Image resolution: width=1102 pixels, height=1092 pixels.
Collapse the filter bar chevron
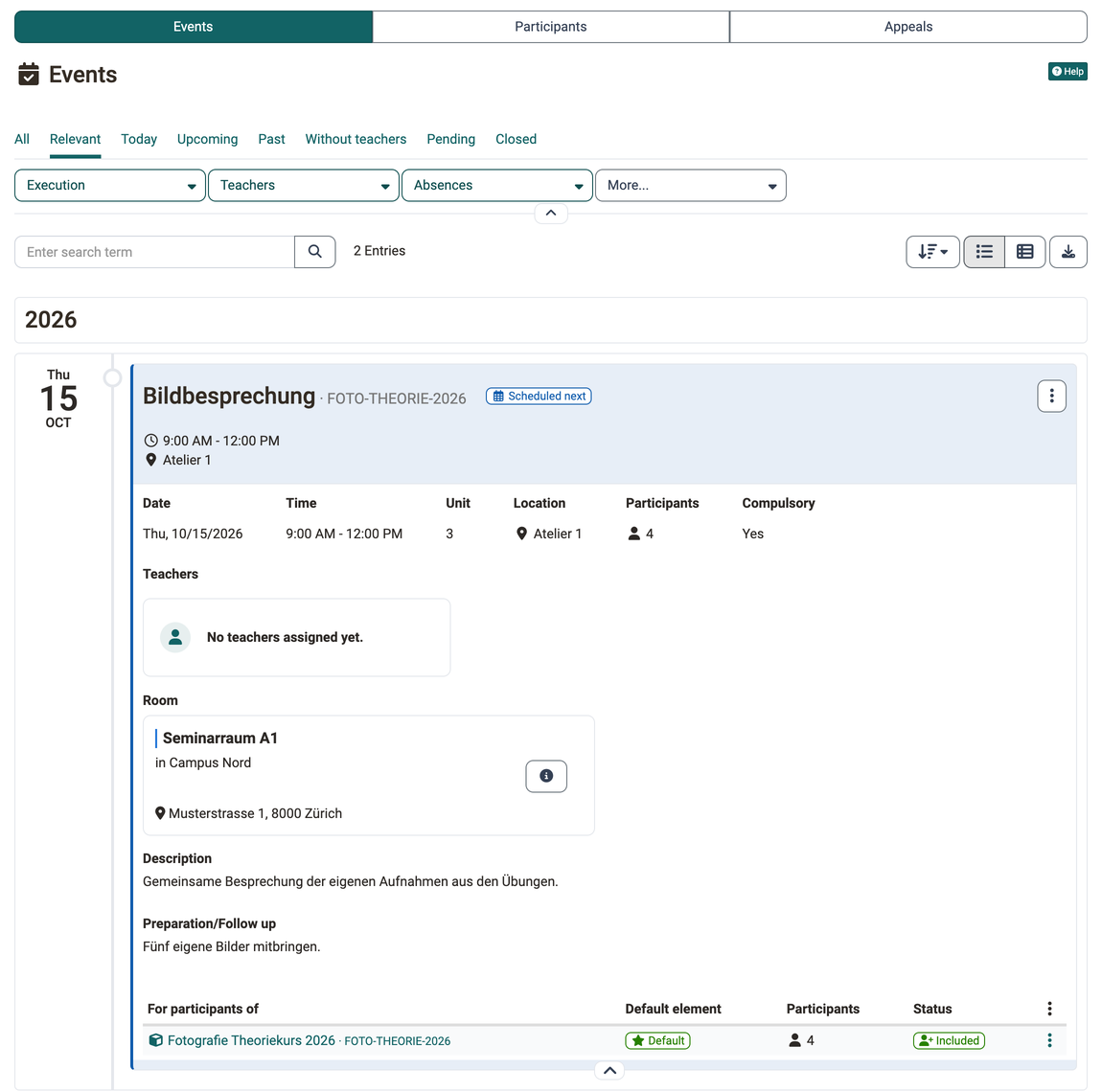coord(551,213)
